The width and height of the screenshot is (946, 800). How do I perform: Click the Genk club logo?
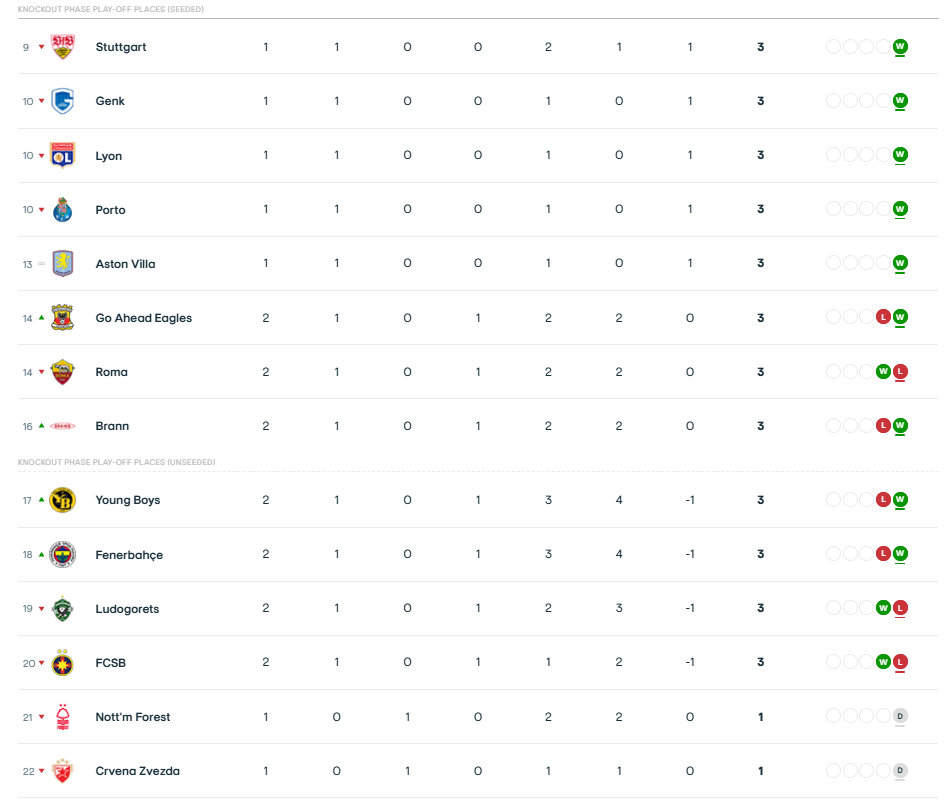(63, 101)
